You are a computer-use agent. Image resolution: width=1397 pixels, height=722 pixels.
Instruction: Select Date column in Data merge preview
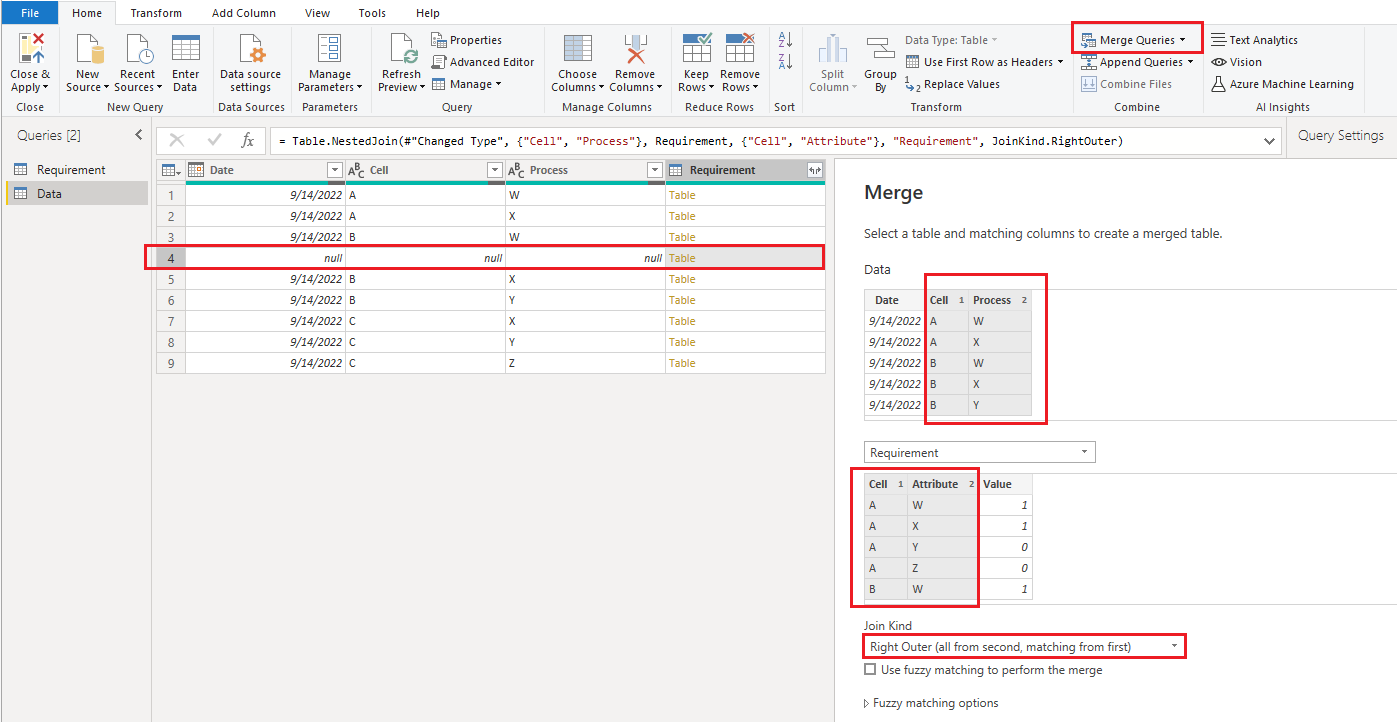(895, 300)
